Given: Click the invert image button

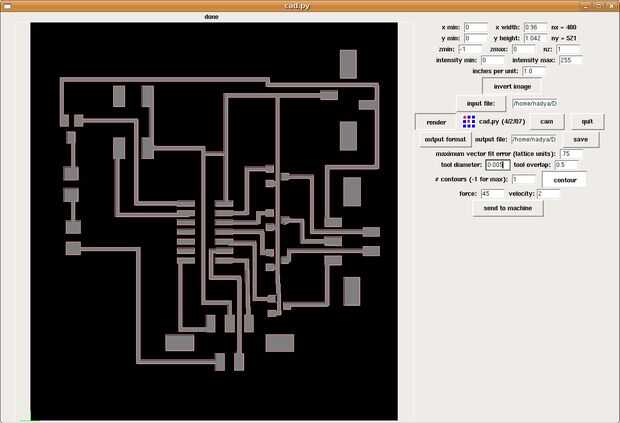Looking at the screenshot, I should tap(512, 86).
